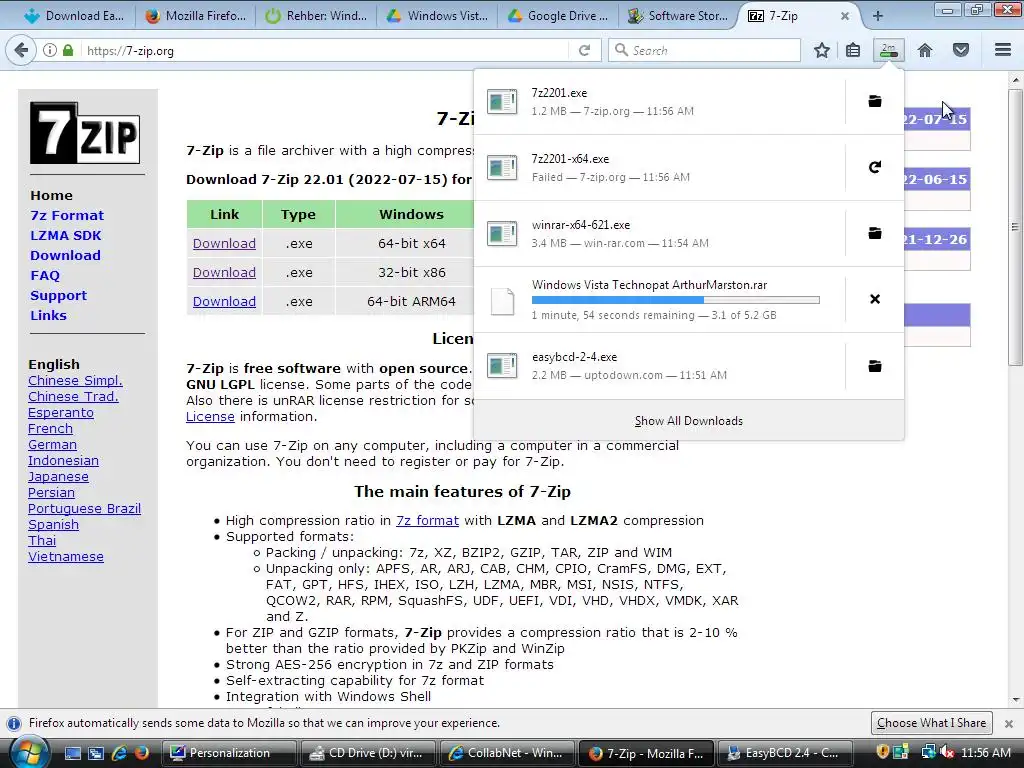
Task: Open EasyBCD 2.4 taskbar window
Action: (x=785, y=753)
